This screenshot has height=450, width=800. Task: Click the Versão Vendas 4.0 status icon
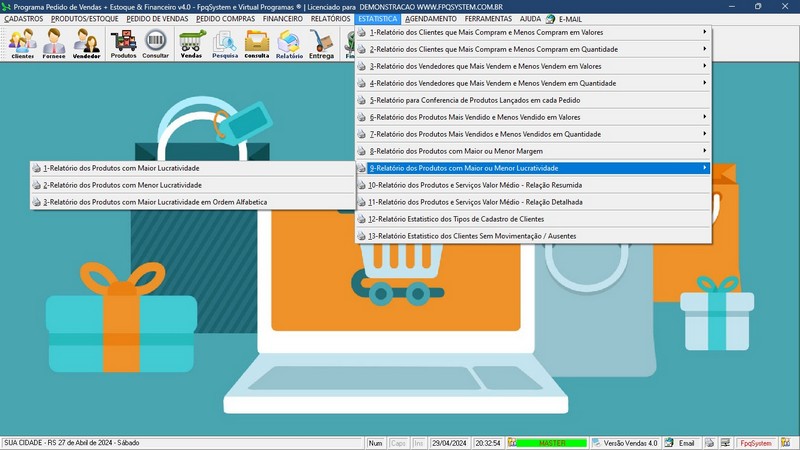(596, 443)
